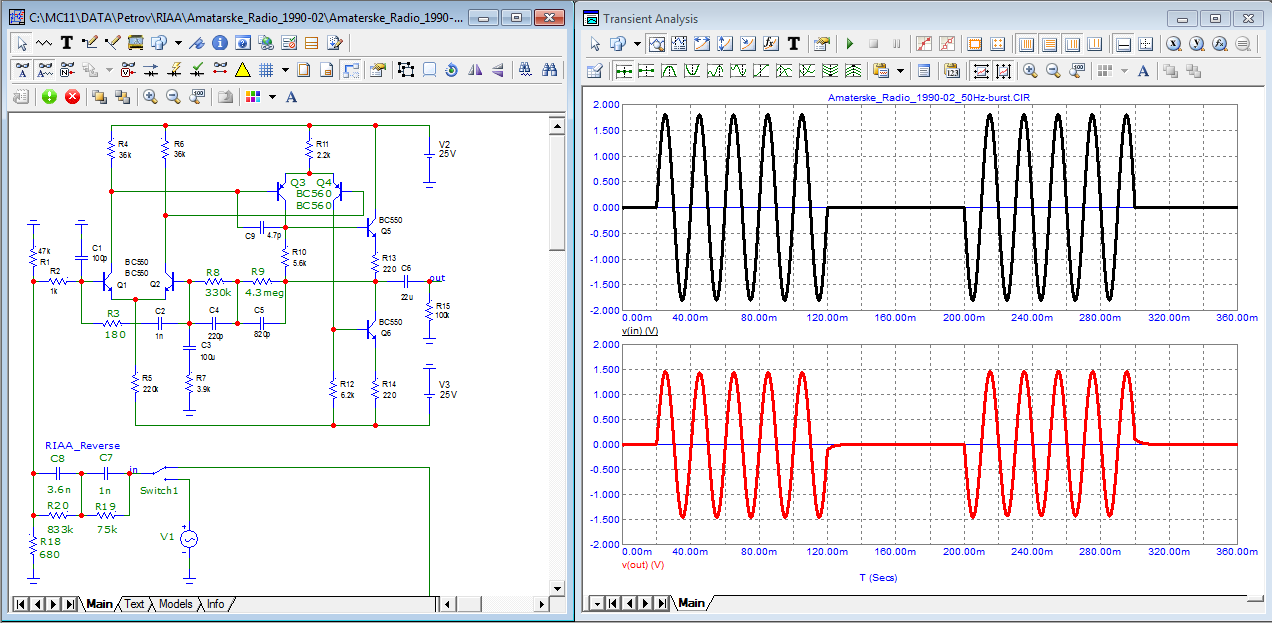Expand the grid options dropdown arrow
This screenshot has width=1272, height=623.
(285, 70)
